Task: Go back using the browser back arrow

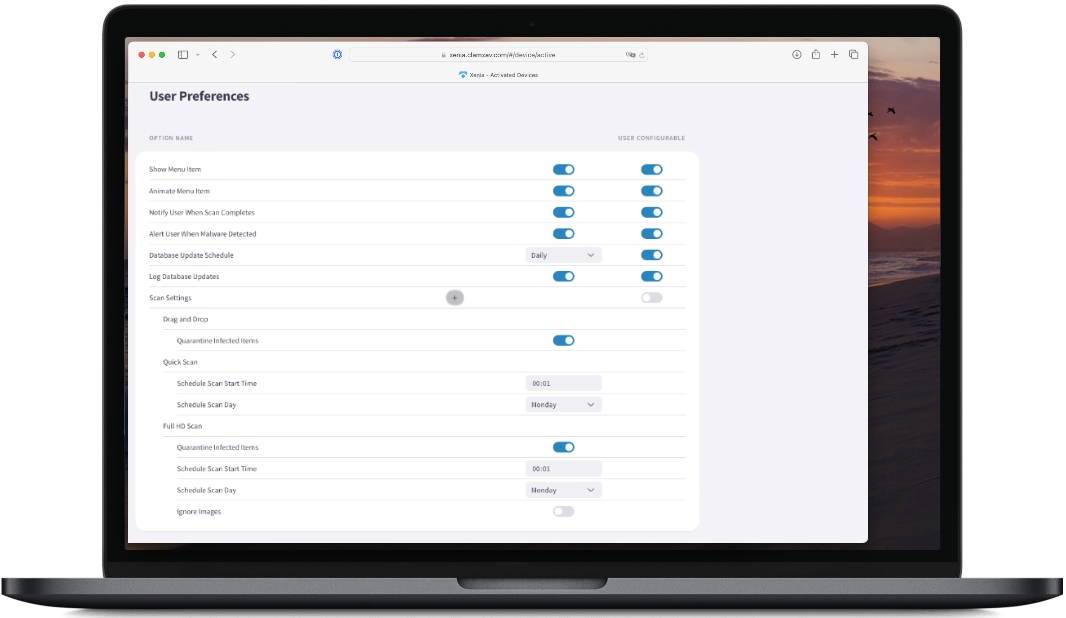Action: [x=215, y=55]
